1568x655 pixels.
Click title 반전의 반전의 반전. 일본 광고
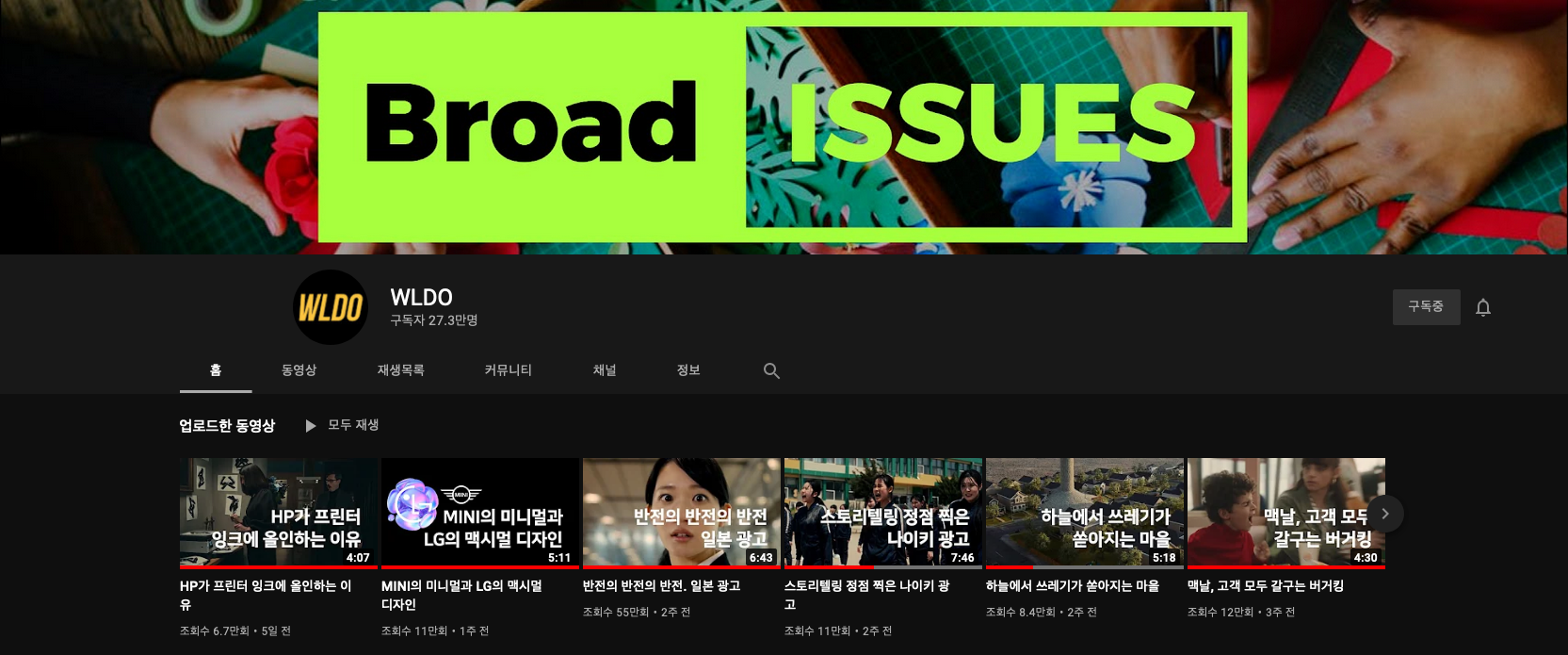[x=661, y=586]
